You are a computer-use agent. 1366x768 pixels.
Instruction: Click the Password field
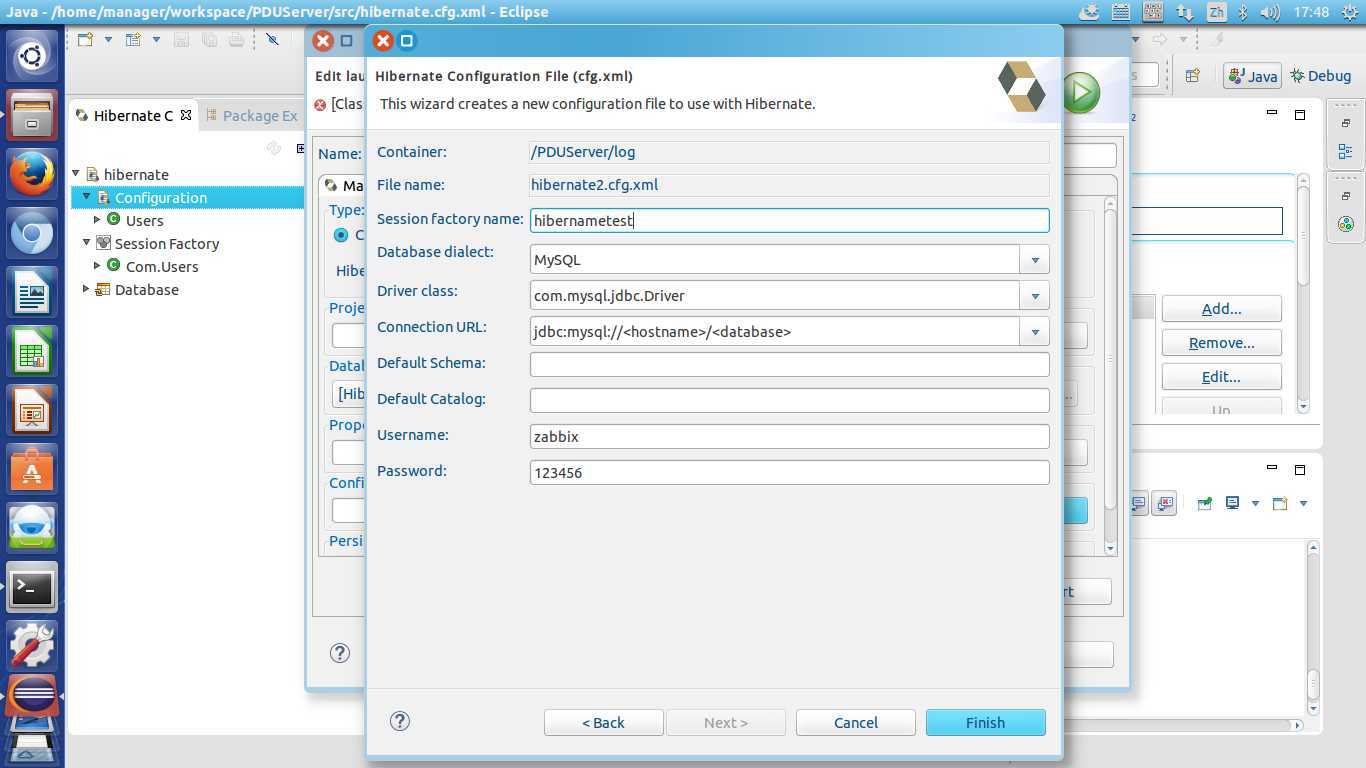789,472
